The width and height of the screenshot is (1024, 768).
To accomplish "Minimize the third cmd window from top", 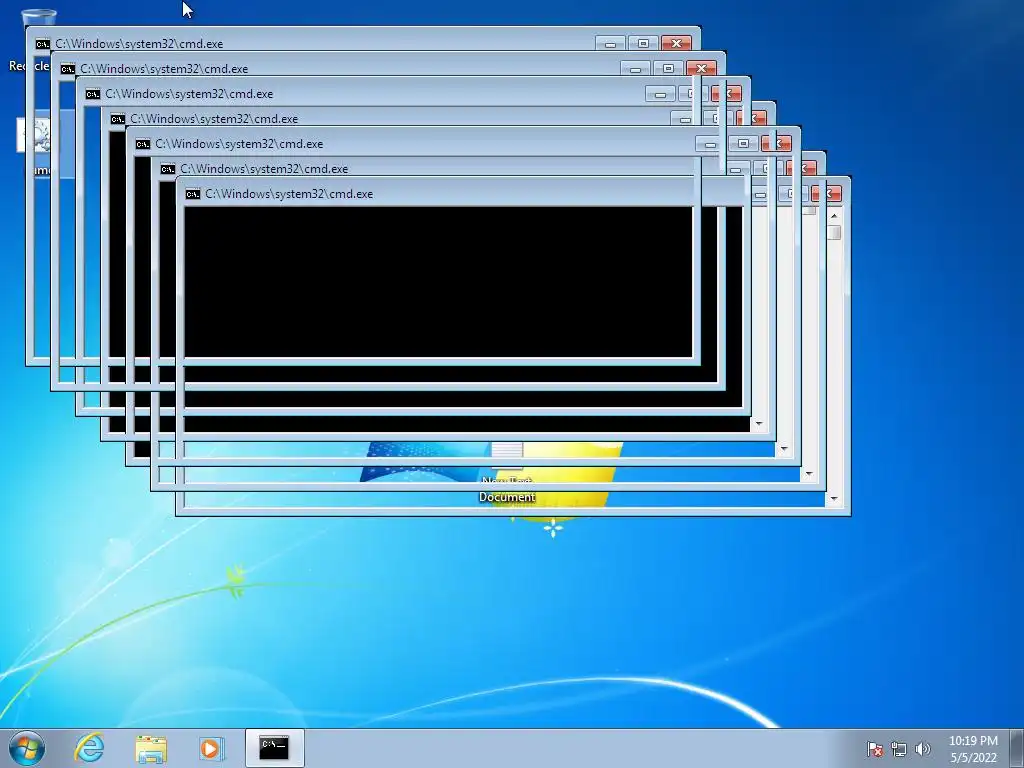I will pos(660,94).
